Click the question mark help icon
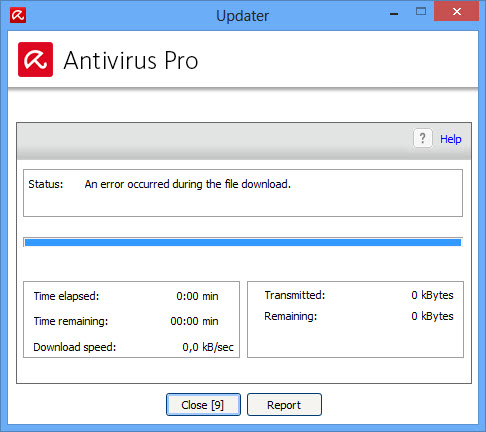 [x=423, y=138]
